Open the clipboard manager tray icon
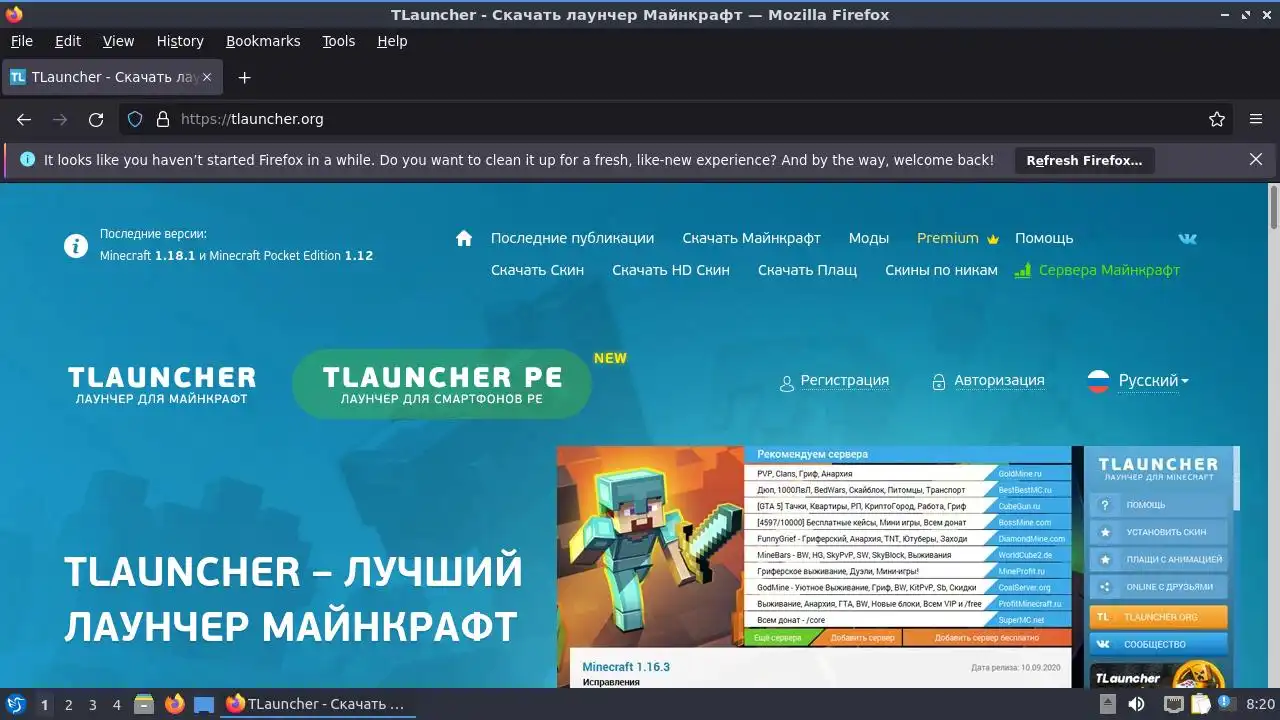Screen dimensions: 1280x720 coord(1201,704)
